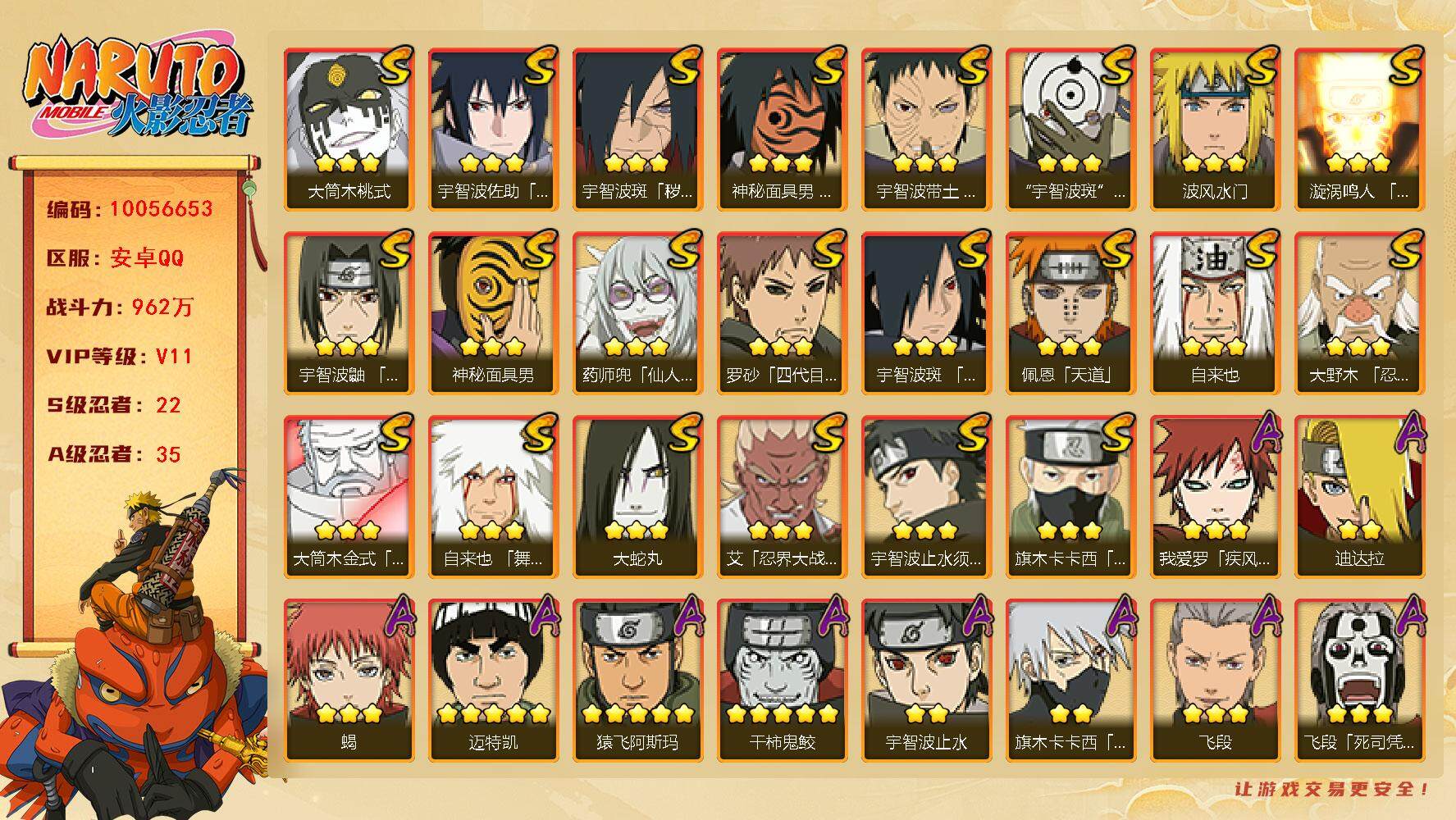1456x820 pixels.
Task: Open the 干柿鬼鲛 character card
Action: [x=783, y=680]
